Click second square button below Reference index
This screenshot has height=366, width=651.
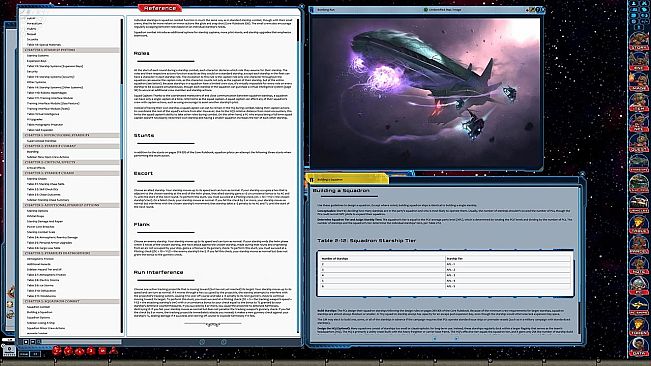click(x=33, y=342)
